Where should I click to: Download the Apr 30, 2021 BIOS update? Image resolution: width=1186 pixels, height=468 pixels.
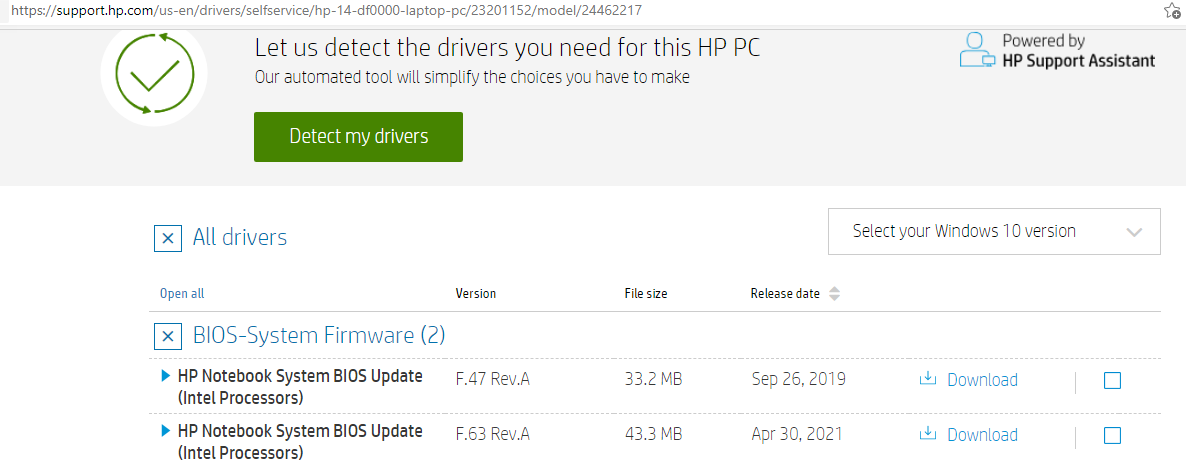point(981,435)
